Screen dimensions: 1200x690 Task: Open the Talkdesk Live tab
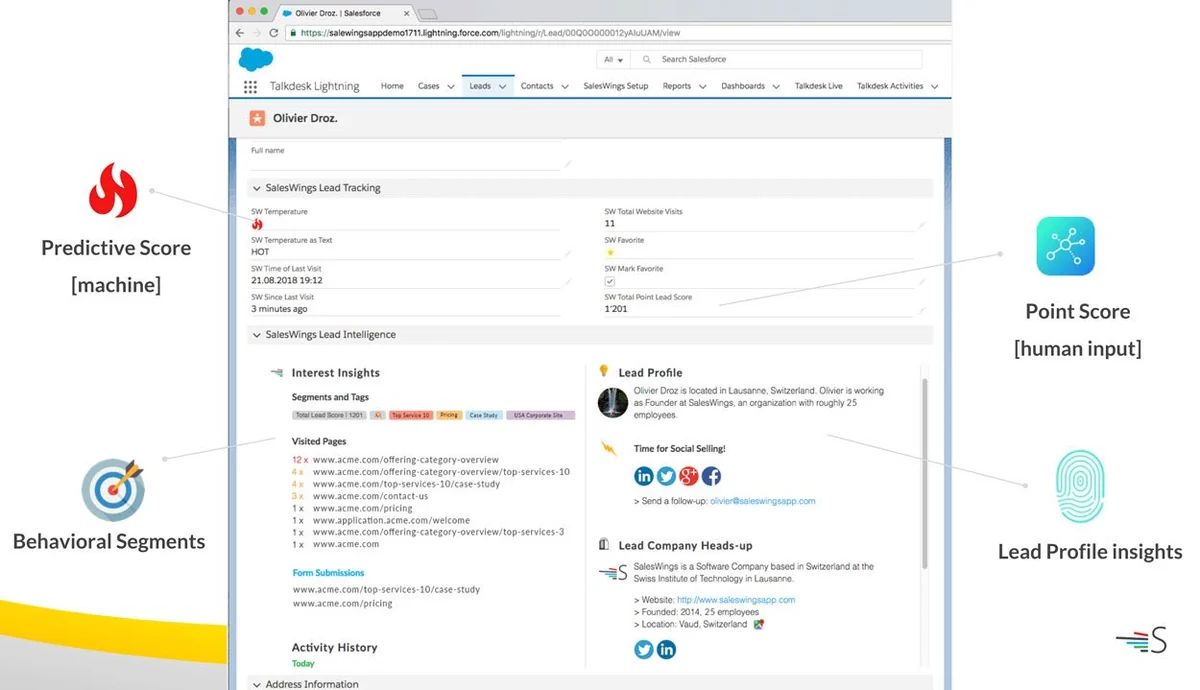click(x=819, y=86)
